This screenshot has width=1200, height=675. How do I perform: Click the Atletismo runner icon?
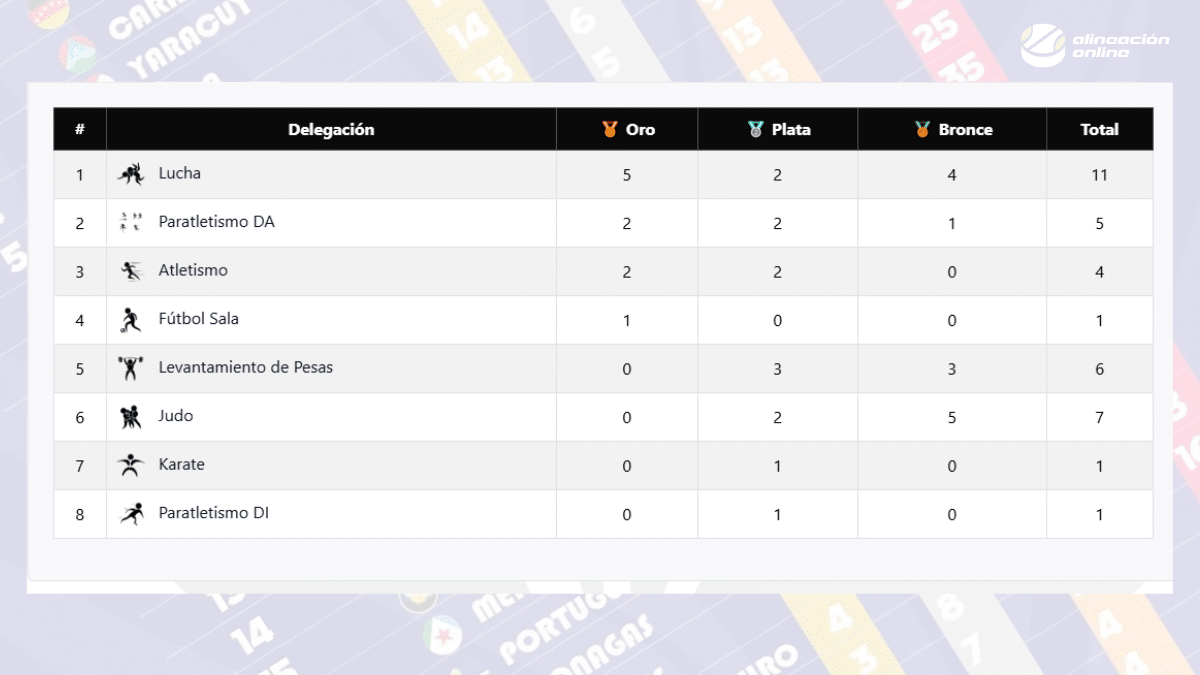click(x=131, y=271)
